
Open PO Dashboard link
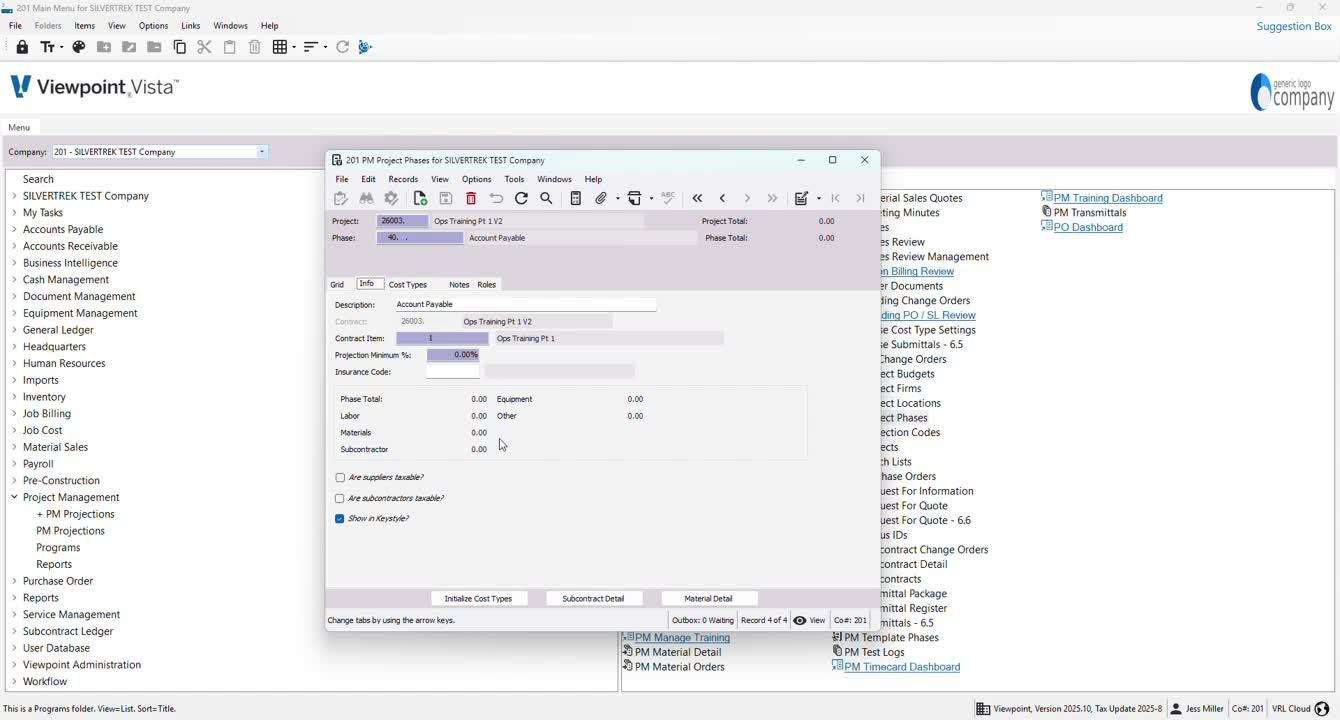1088,227
